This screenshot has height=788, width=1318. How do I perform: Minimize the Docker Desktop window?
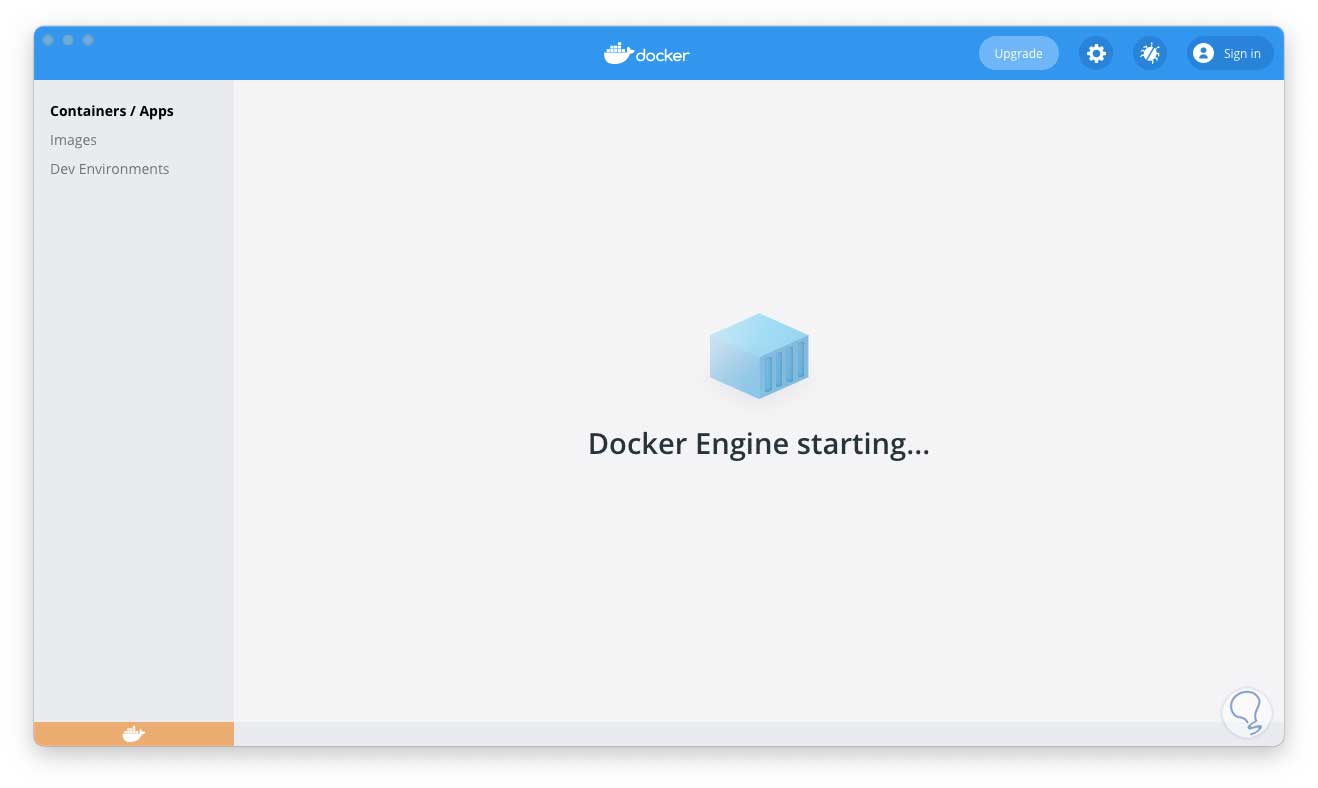(x=68, y=40)
